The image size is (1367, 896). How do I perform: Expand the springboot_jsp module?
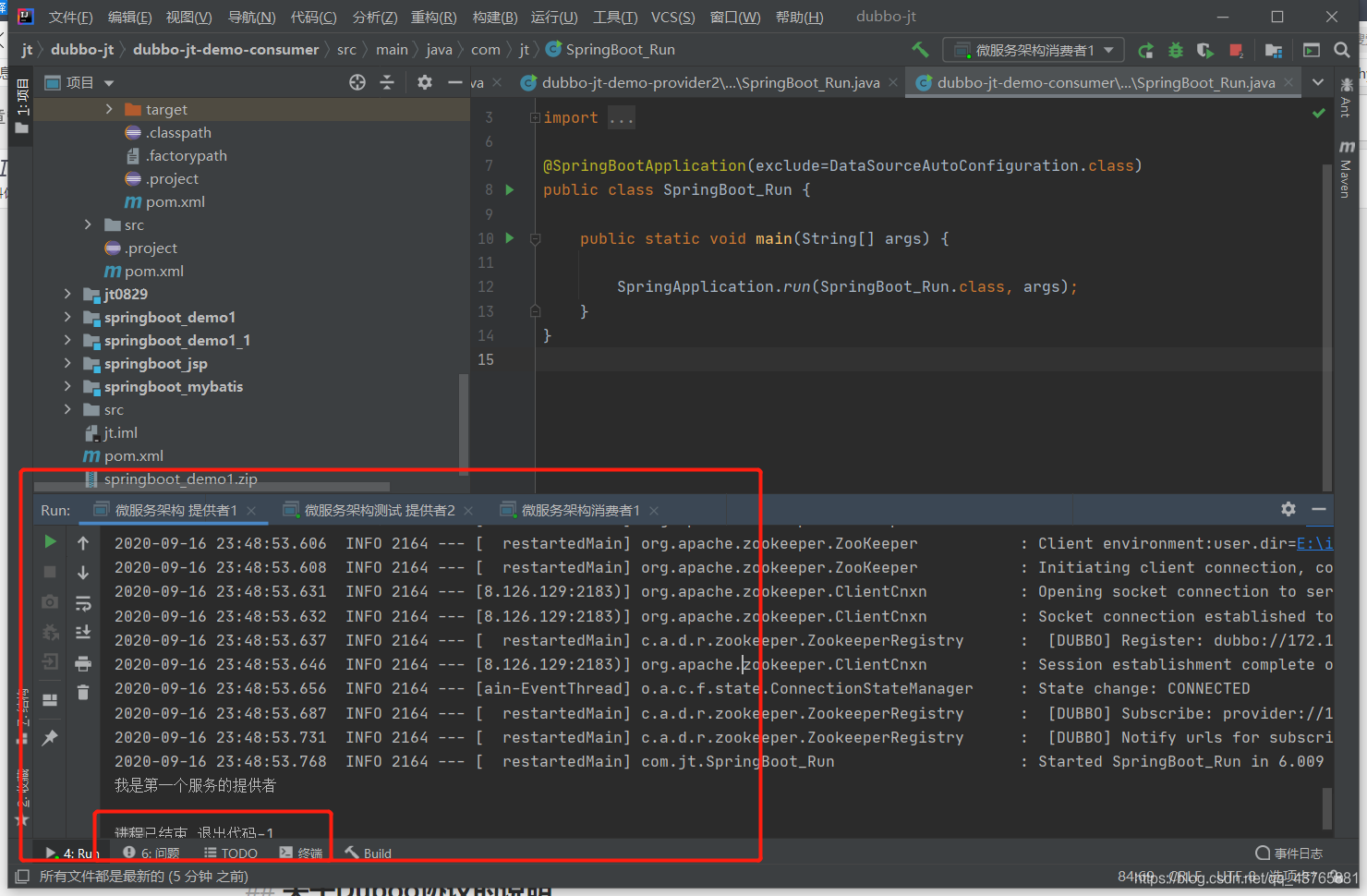coord(67,363)
